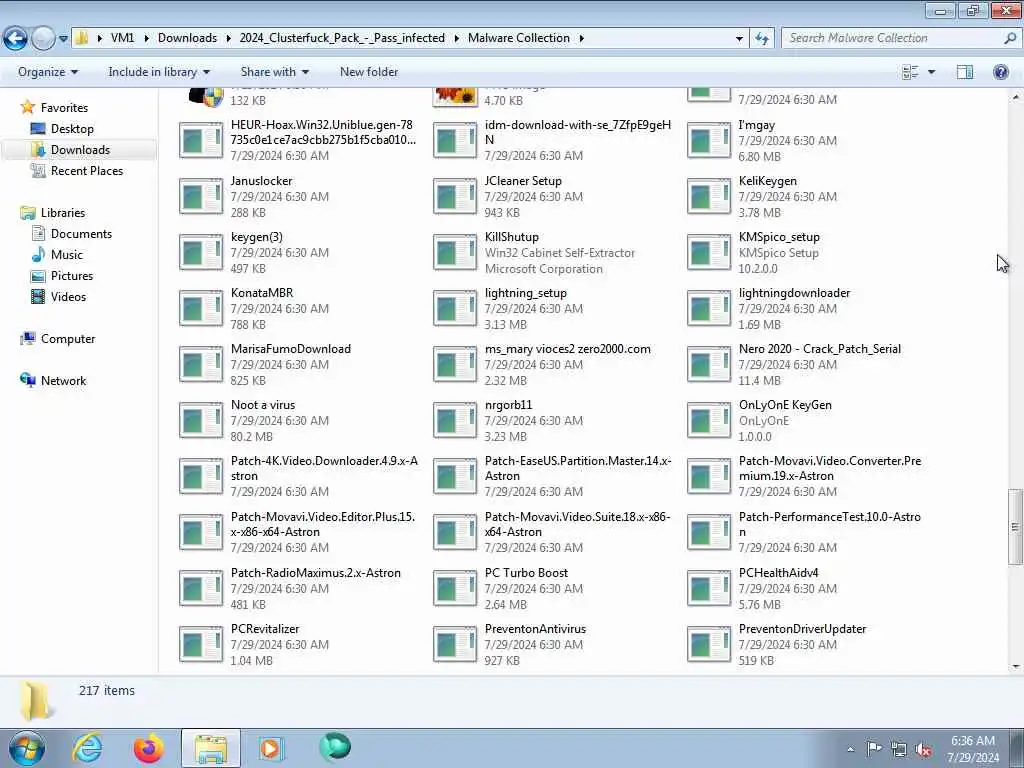The height and width of the screenshot is (768, 1024).
Task: Select Computer in the navigation pane
Action: 68,339
